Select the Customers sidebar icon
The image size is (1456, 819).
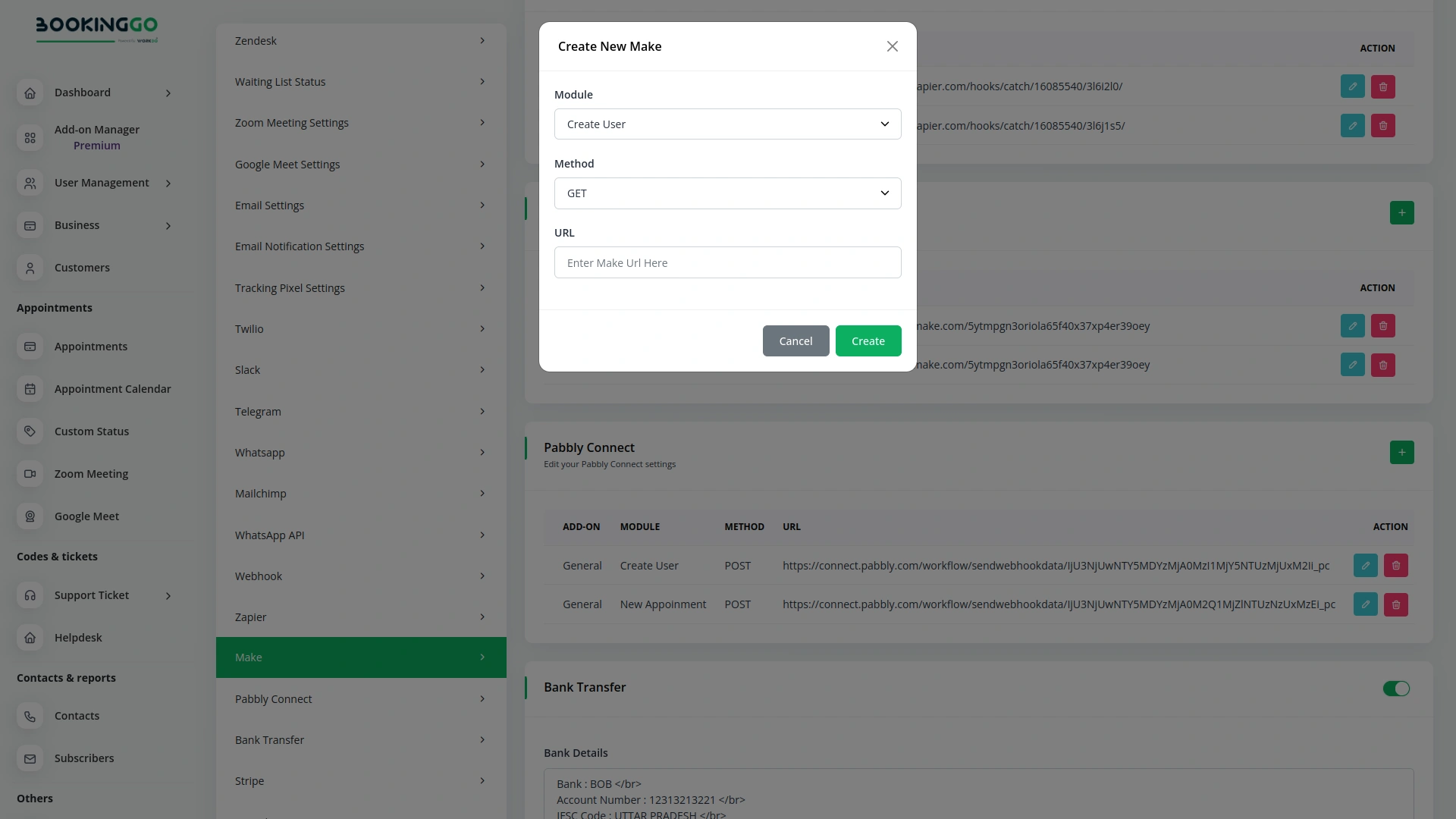[x=30, y=268]
